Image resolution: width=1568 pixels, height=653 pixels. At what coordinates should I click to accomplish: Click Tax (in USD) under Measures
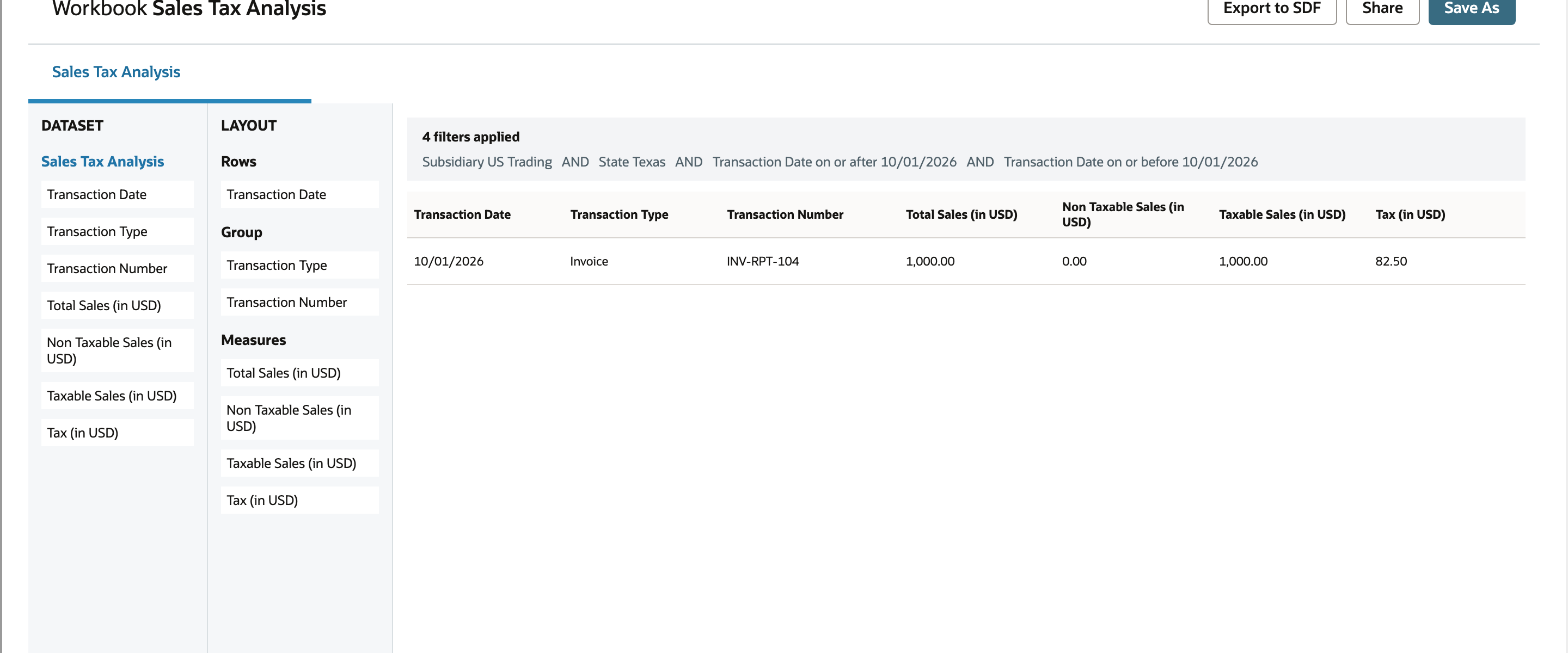coord(299,500)
